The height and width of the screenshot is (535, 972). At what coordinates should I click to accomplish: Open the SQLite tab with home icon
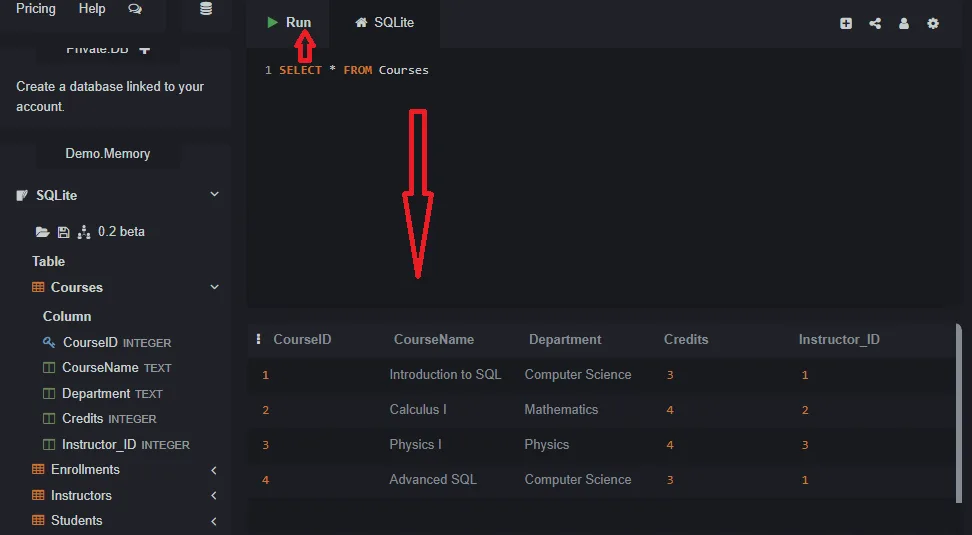point(385,22)
